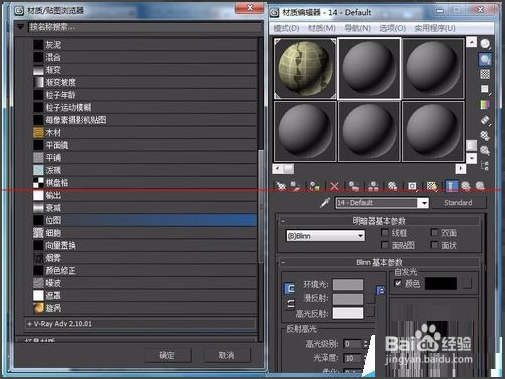
Task: Enable the 双面 two-sided checkbox
Action: click(434, 232)
